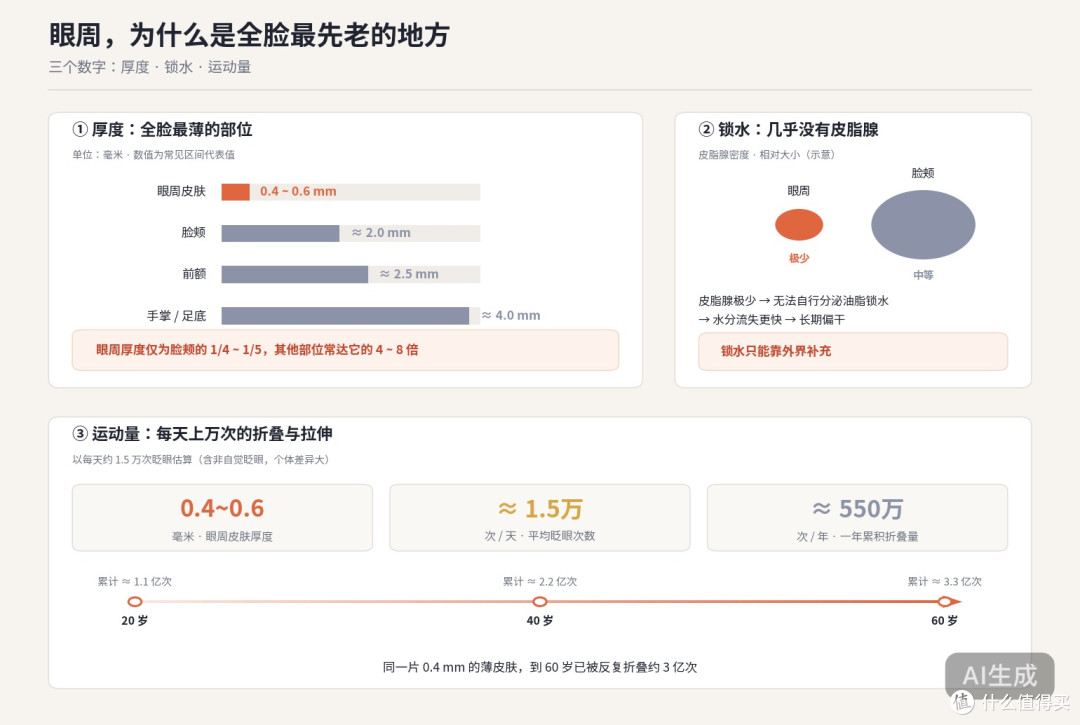
Task: Click the row label '前额'
Action: point(194,274)
